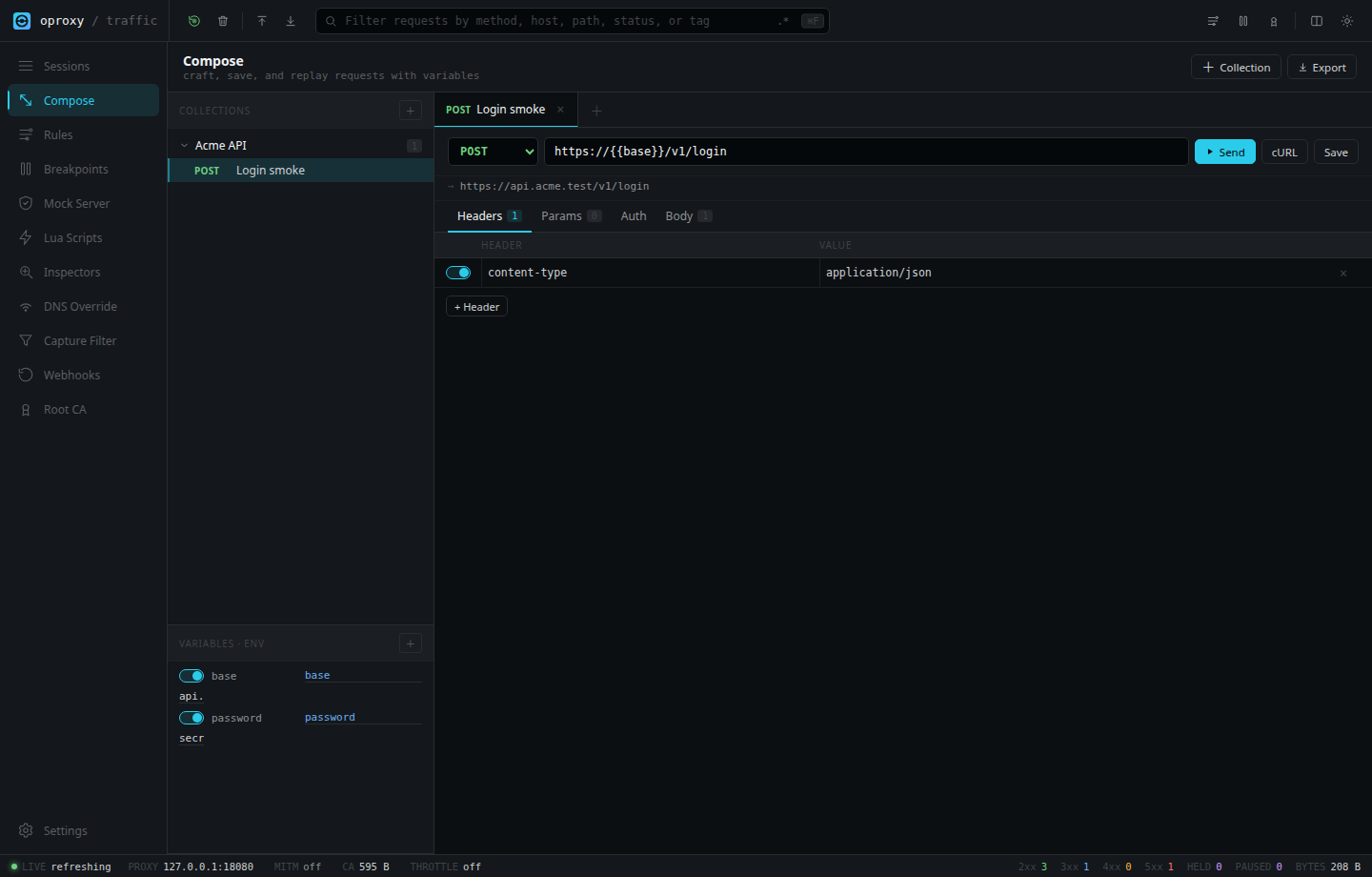Click the certificate ribbon icon in top bar
Viewport: 1372px width, 877px height.
(1274, 21)
